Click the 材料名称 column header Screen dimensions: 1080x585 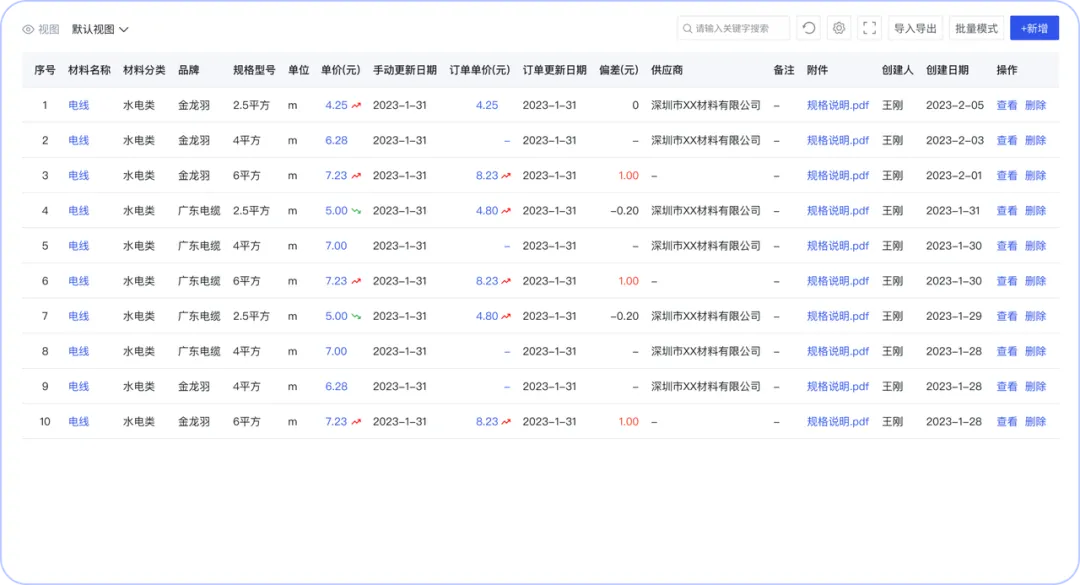point(90,70)
